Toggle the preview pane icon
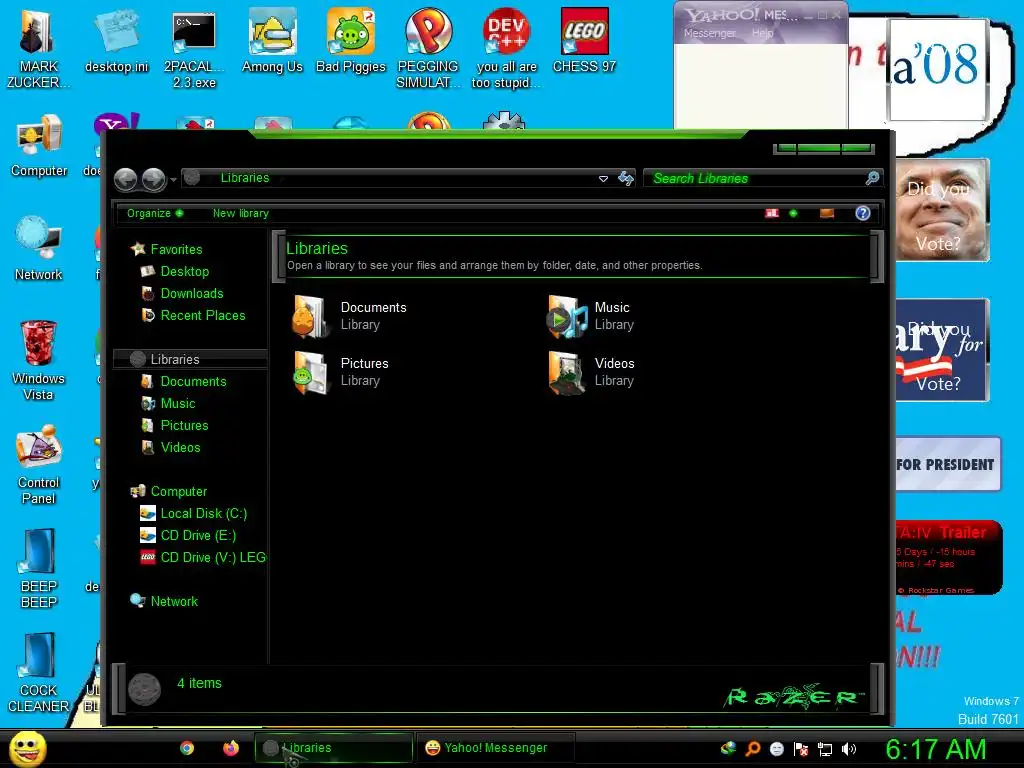This screenshot has height=768, width=1024. (827, 214)
